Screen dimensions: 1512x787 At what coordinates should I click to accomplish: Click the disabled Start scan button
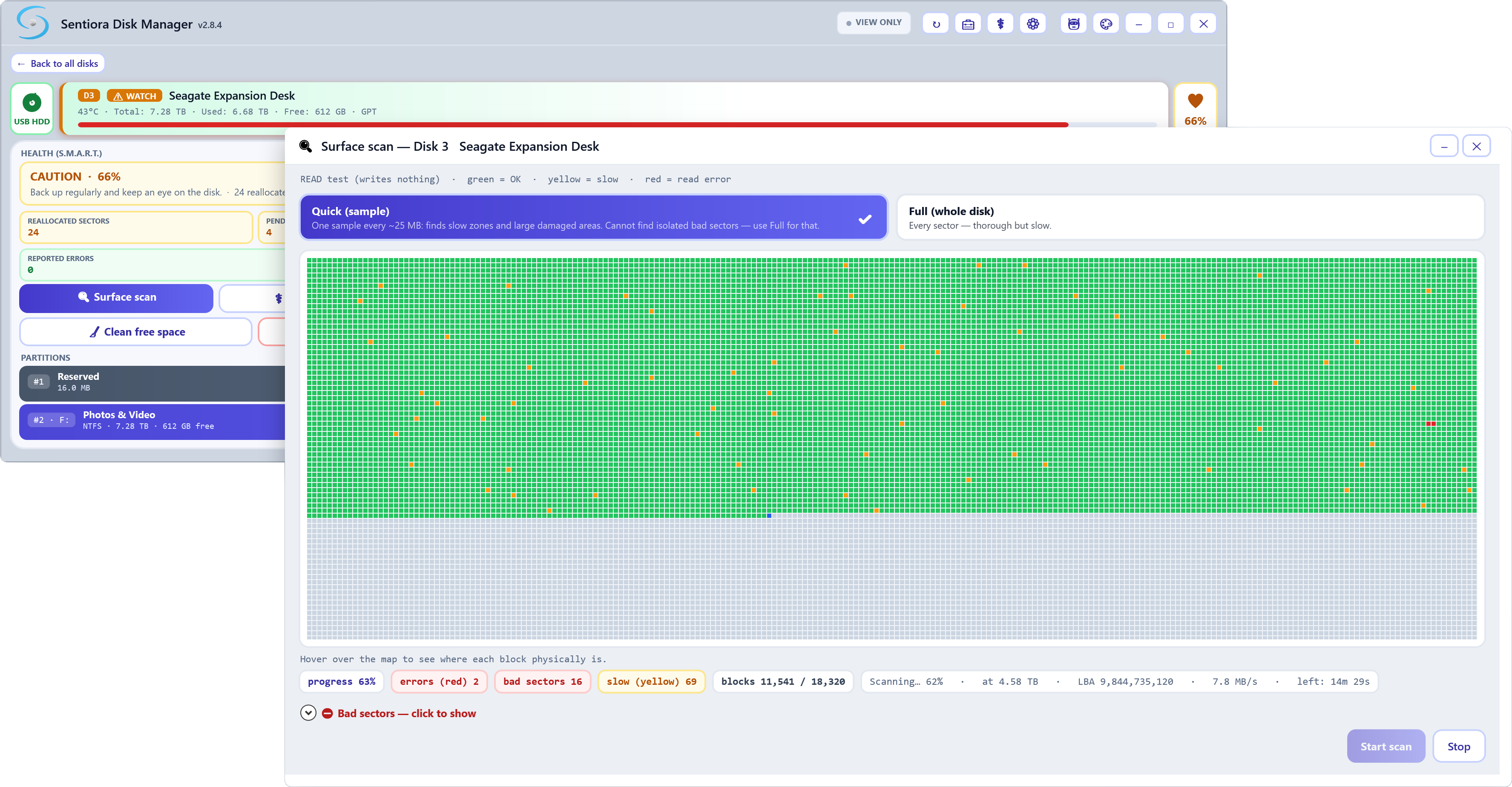point(1386,746)
